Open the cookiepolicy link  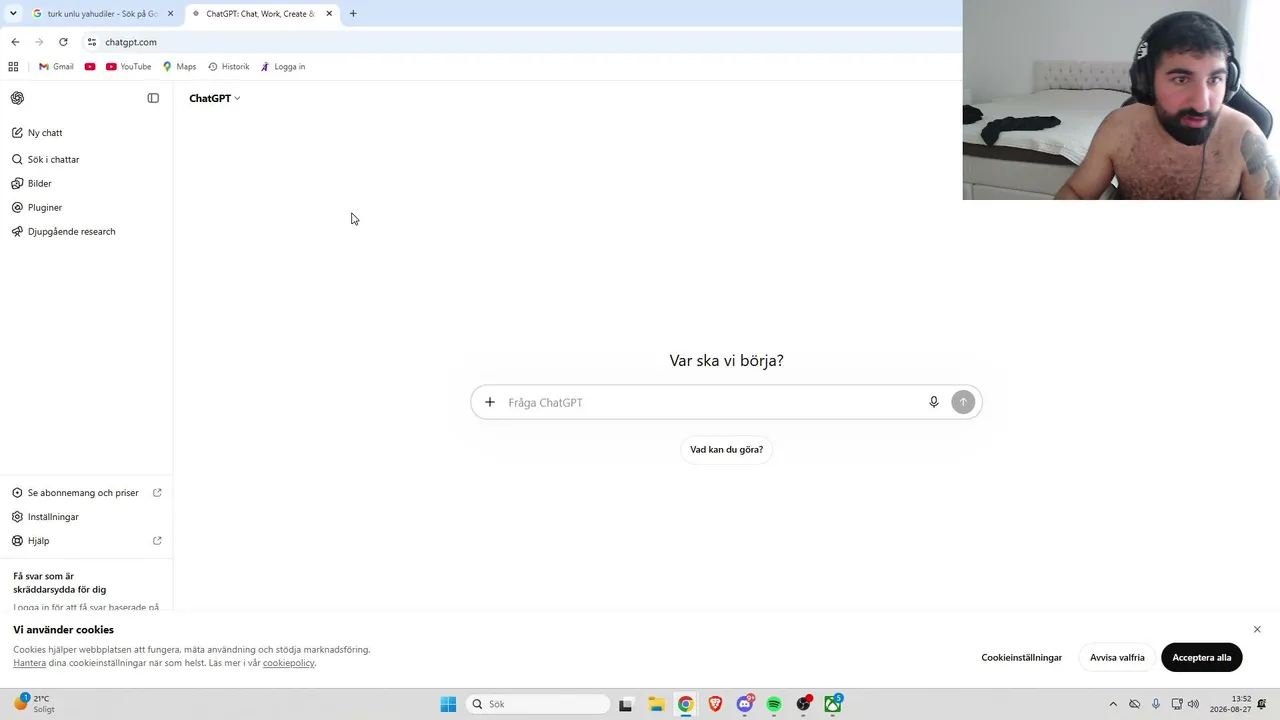pyautogui.click(x=288, y=663)
